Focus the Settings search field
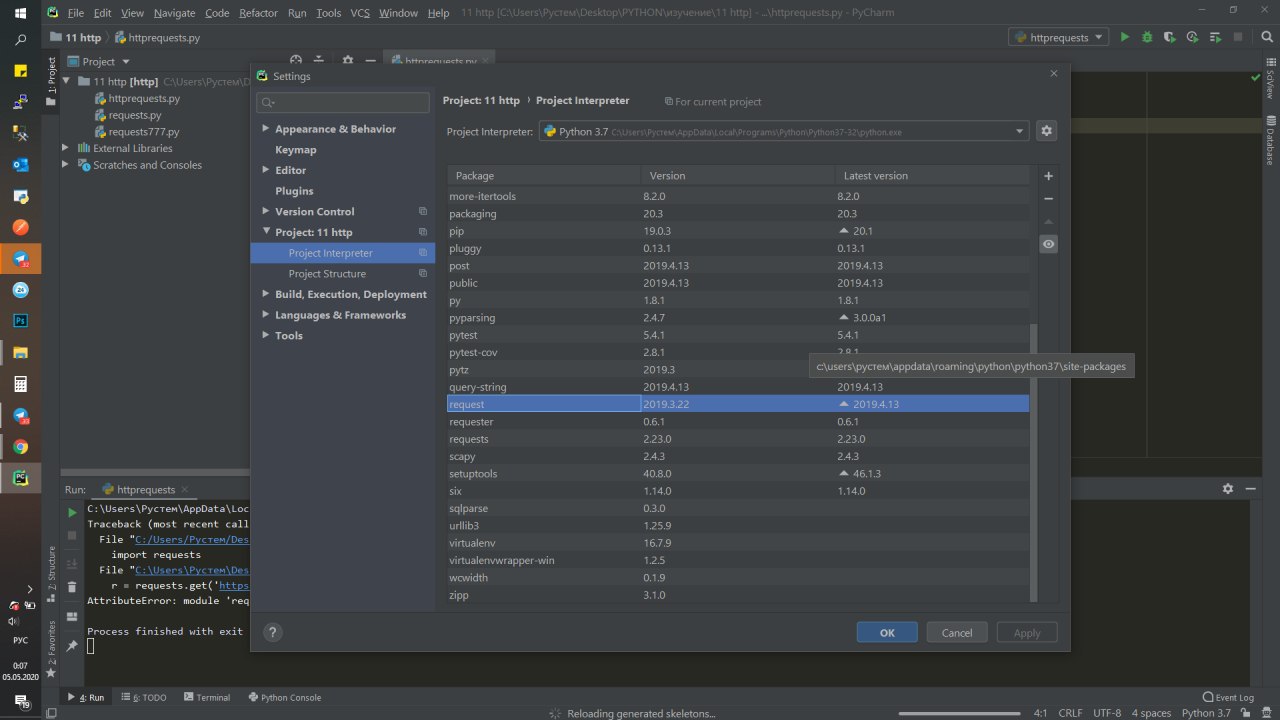 point(343,102)
